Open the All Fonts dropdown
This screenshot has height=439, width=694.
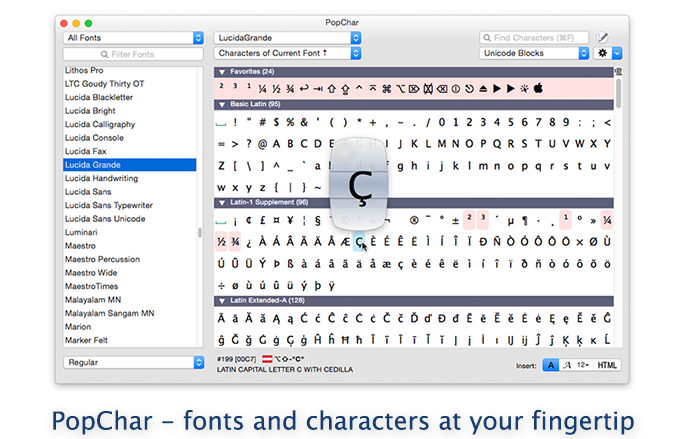click(x=132, y=38)
